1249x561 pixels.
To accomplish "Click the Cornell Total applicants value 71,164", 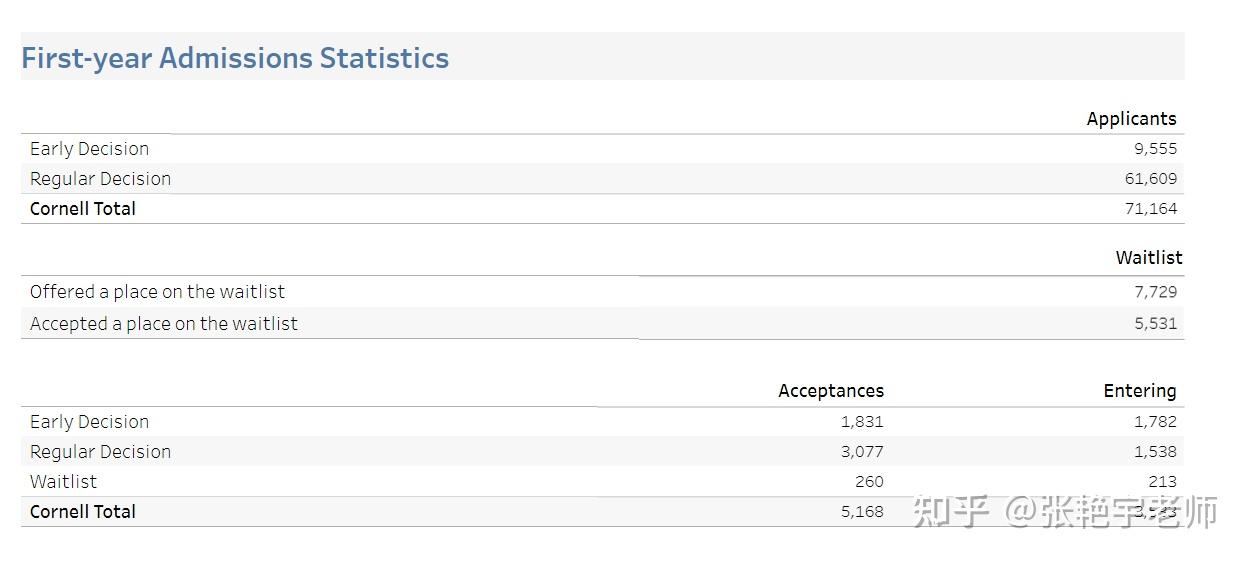I will 1150,208.
